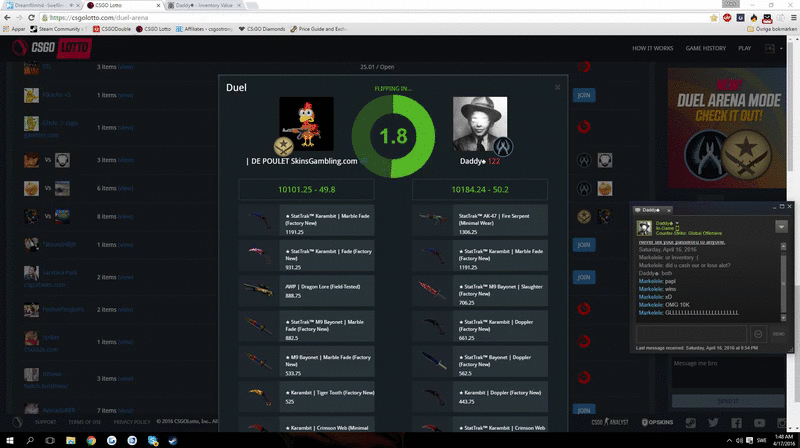Click Daddy's avatar in Steam chat header
This screenshot has height=448, width=800.
coord(644,228)
